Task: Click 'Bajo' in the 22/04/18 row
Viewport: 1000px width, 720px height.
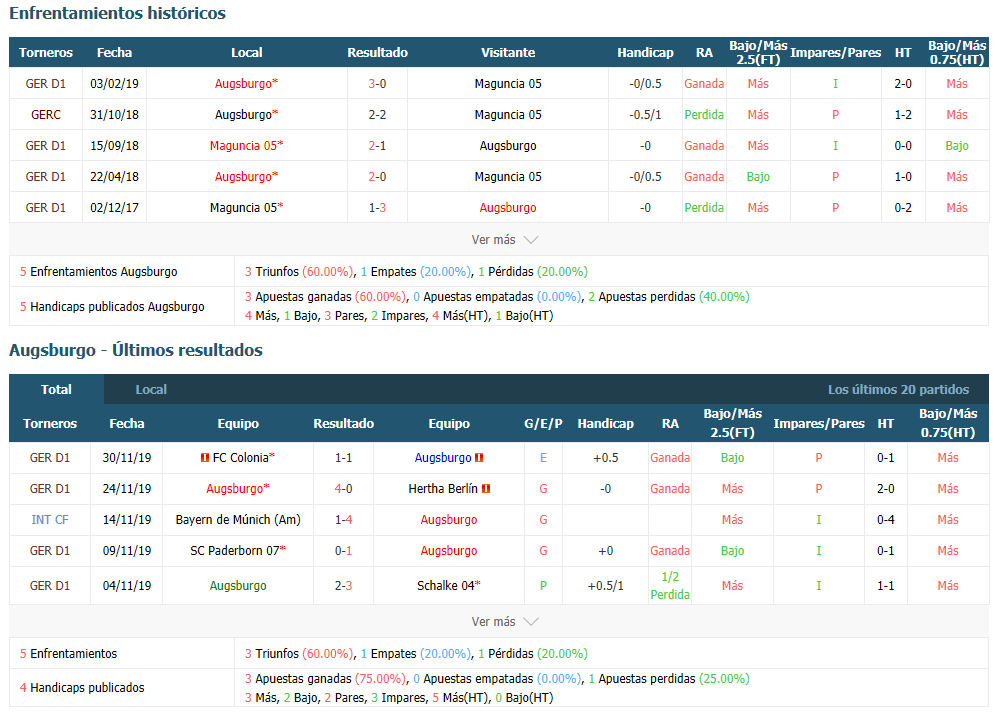Action: (758, 177)
